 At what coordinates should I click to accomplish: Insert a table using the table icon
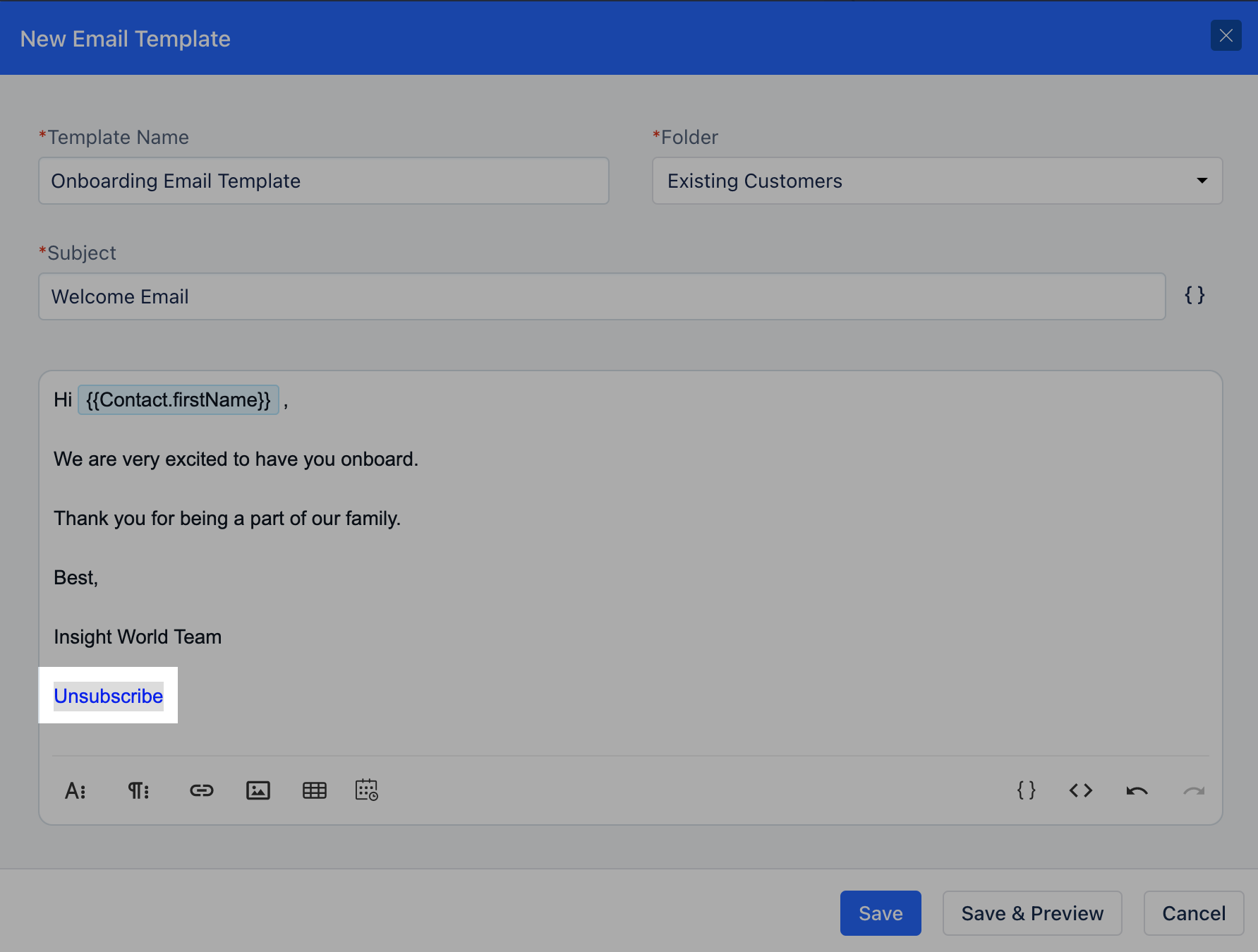point(315,790)
